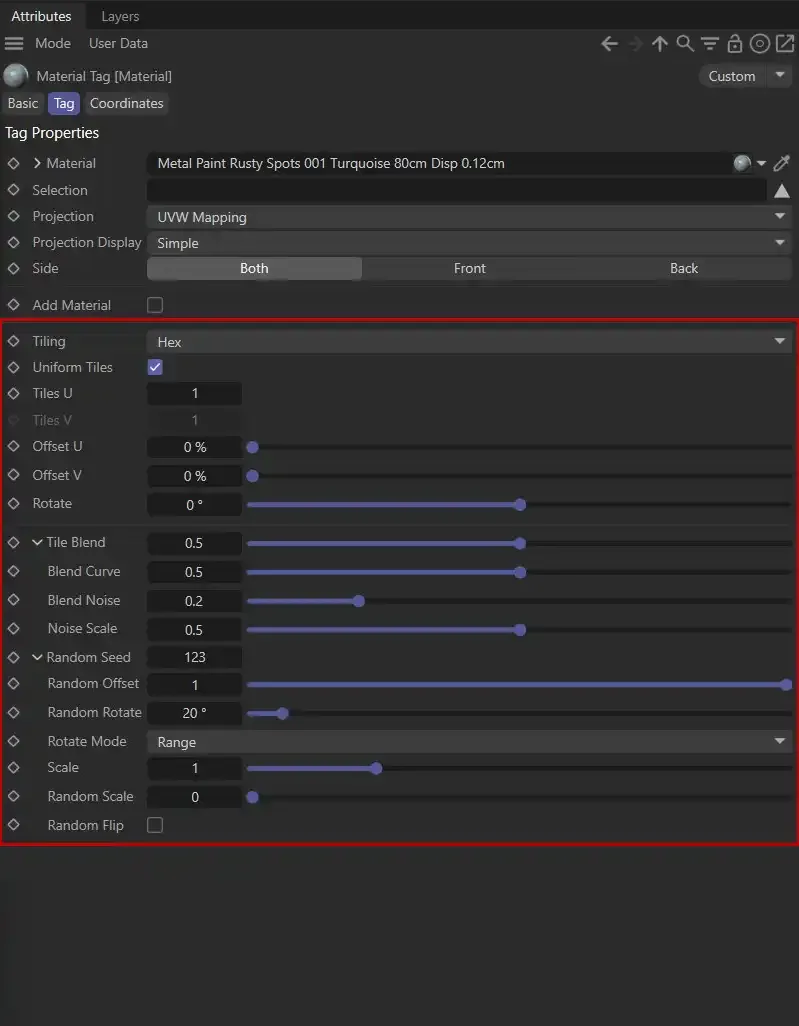Click the Offset U slider handle
The height and width of the screenshot is (1026, 799).
(x=252, y=448)
